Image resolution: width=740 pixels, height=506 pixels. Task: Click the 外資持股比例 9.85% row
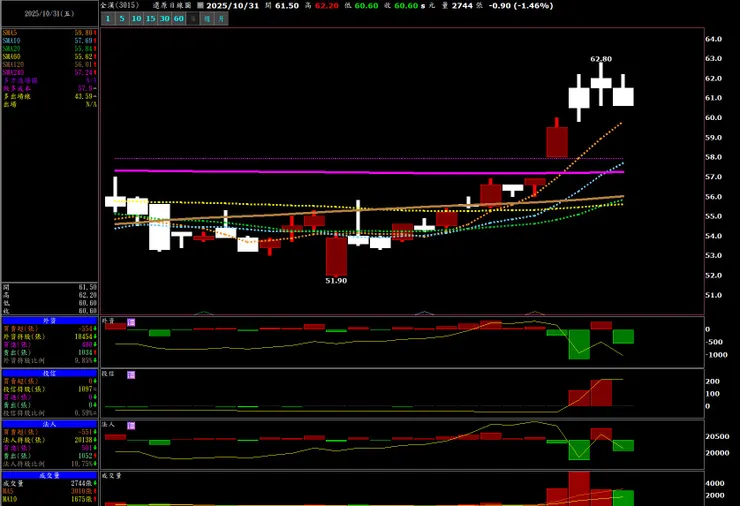50,361
